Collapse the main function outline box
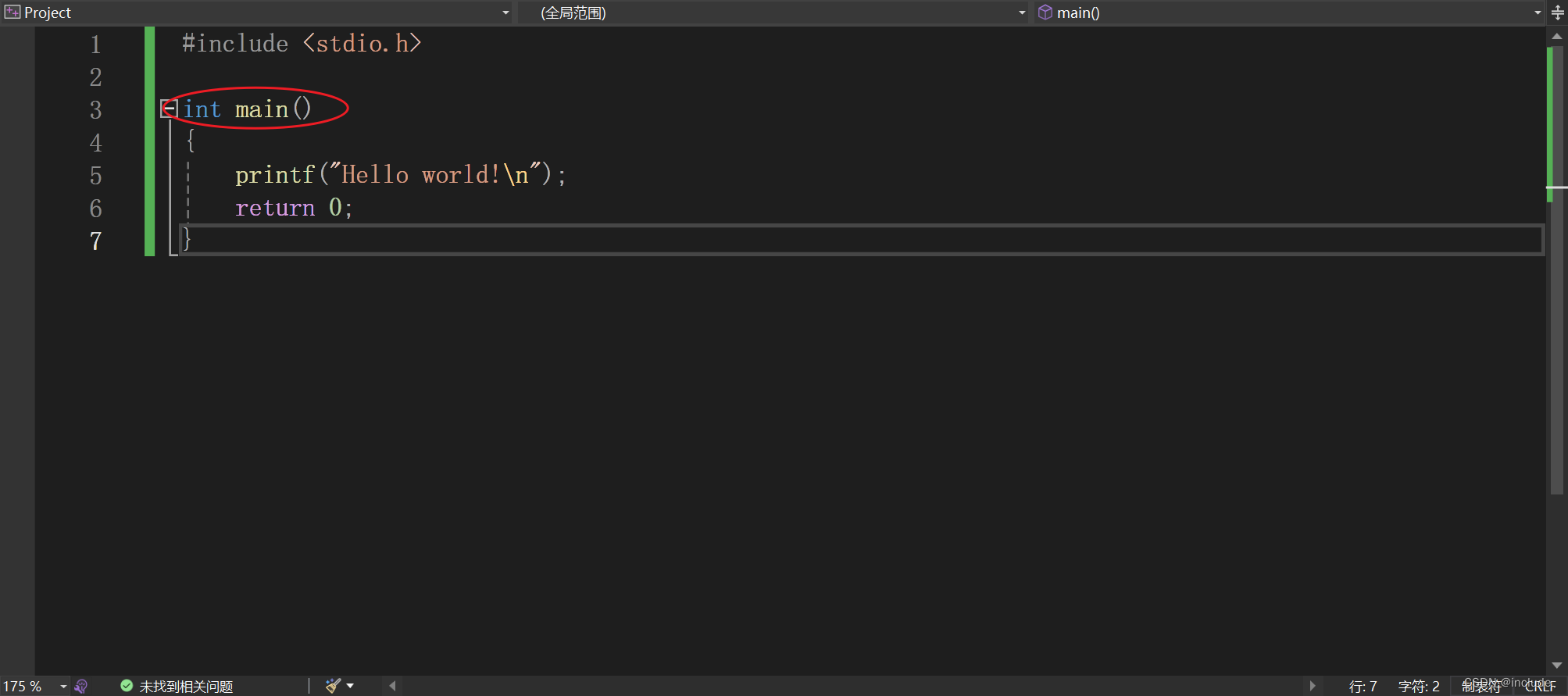The height and width of the screenshot is (696, 1568). tap(169, 109)
